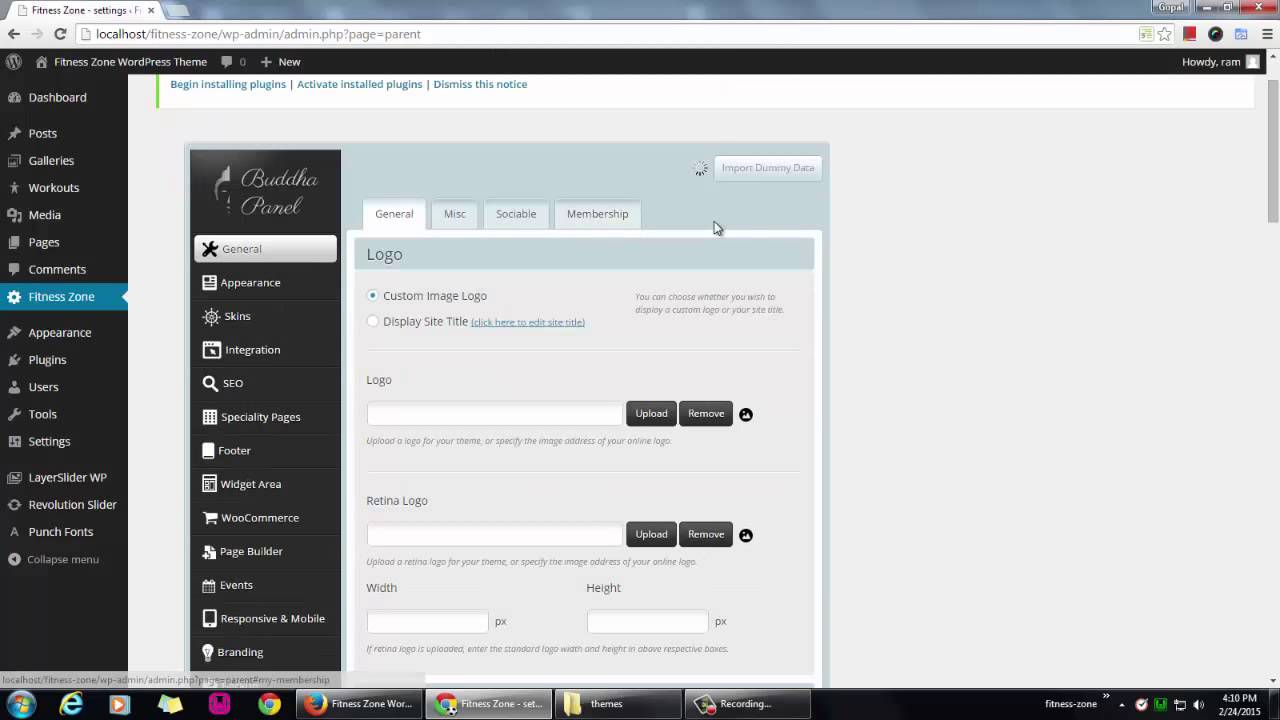This screenshot has height=720, width=1280.
Task: Click 'click here to edit site title' link
Action: pos(528,322)
